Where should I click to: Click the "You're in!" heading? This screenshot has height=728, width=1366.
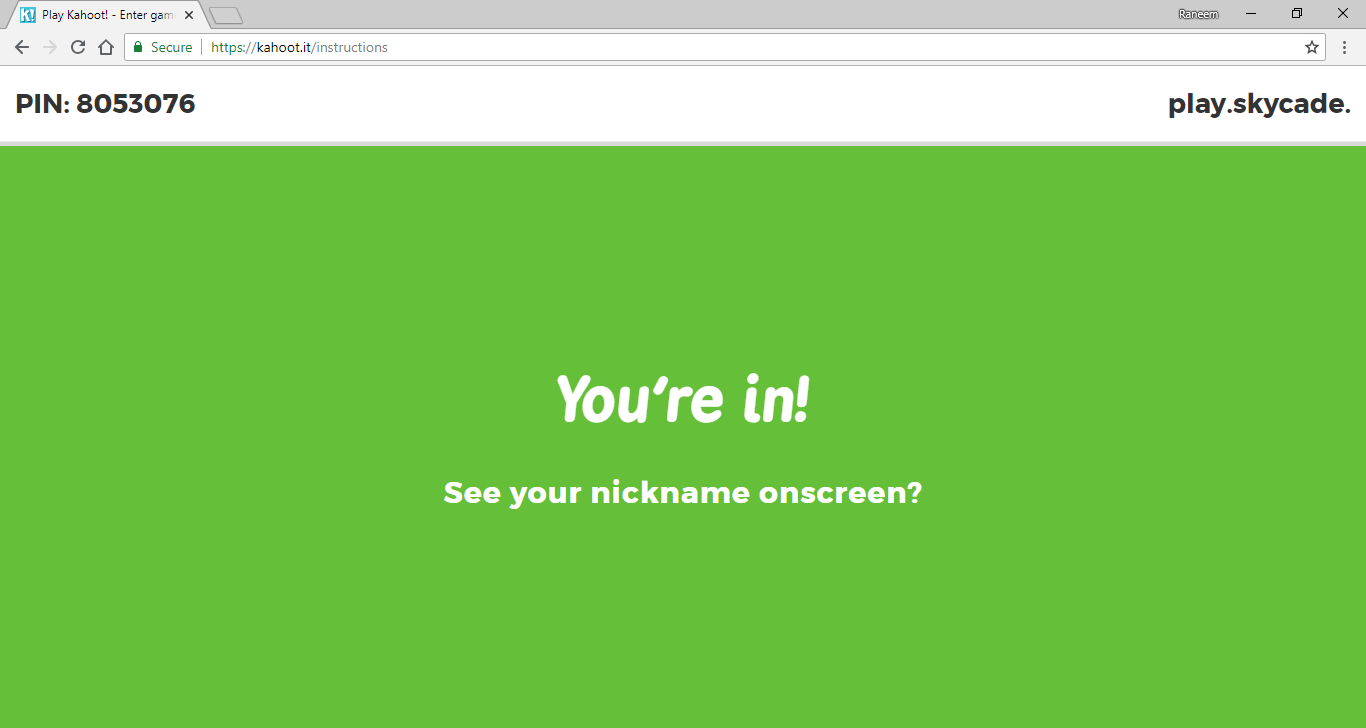(x=682, y=398)
